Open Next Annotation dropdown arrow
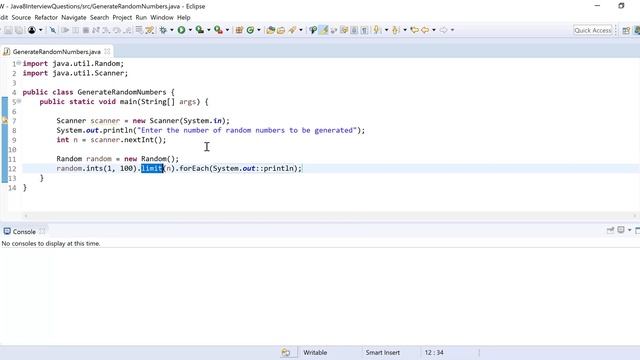Viewport: 640px width, 360px height. (386, 30)
